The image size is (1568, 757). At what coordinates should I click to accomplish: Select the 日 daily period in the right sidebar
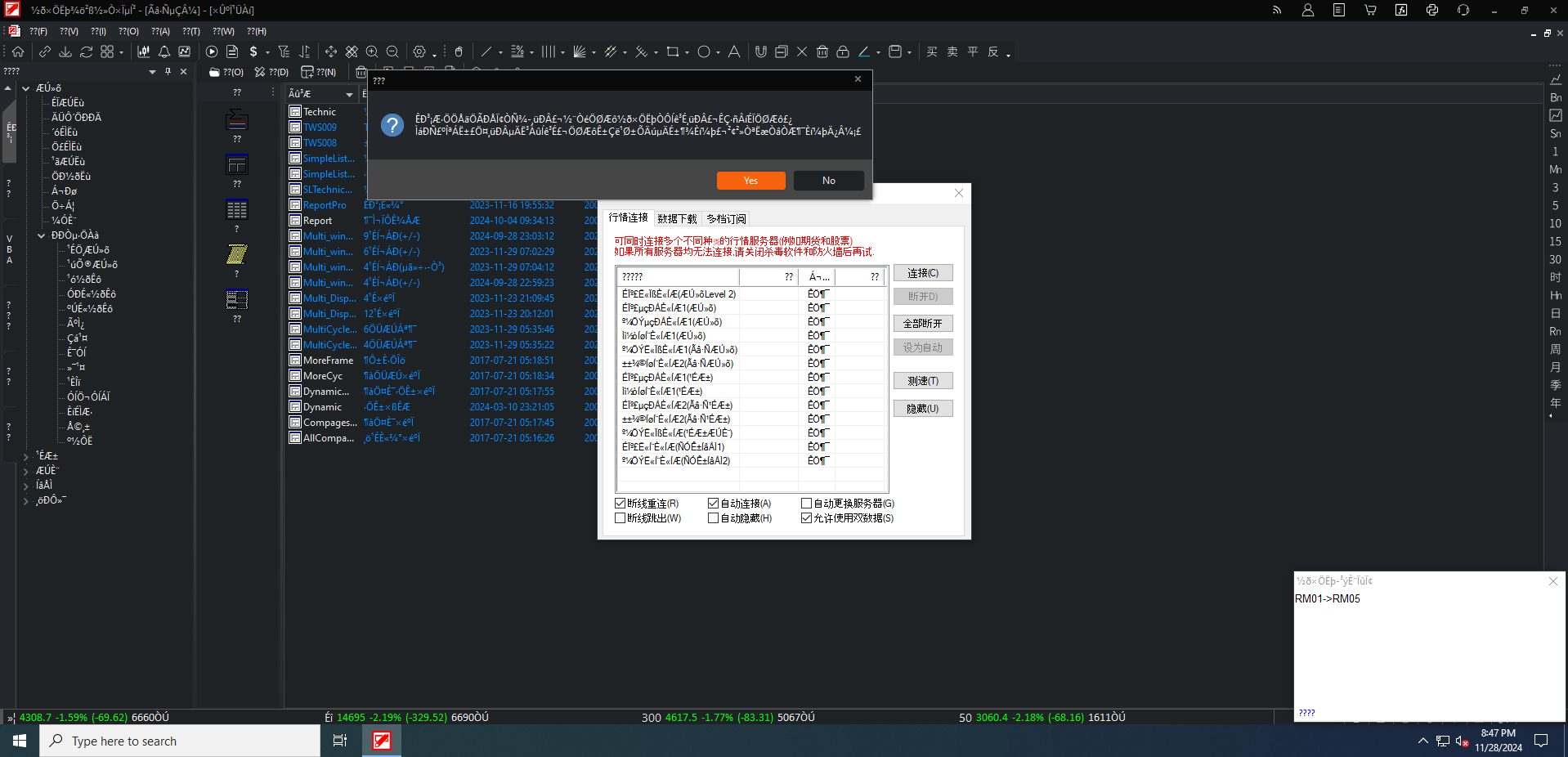pyautogui.click(x=1555, y=313)
